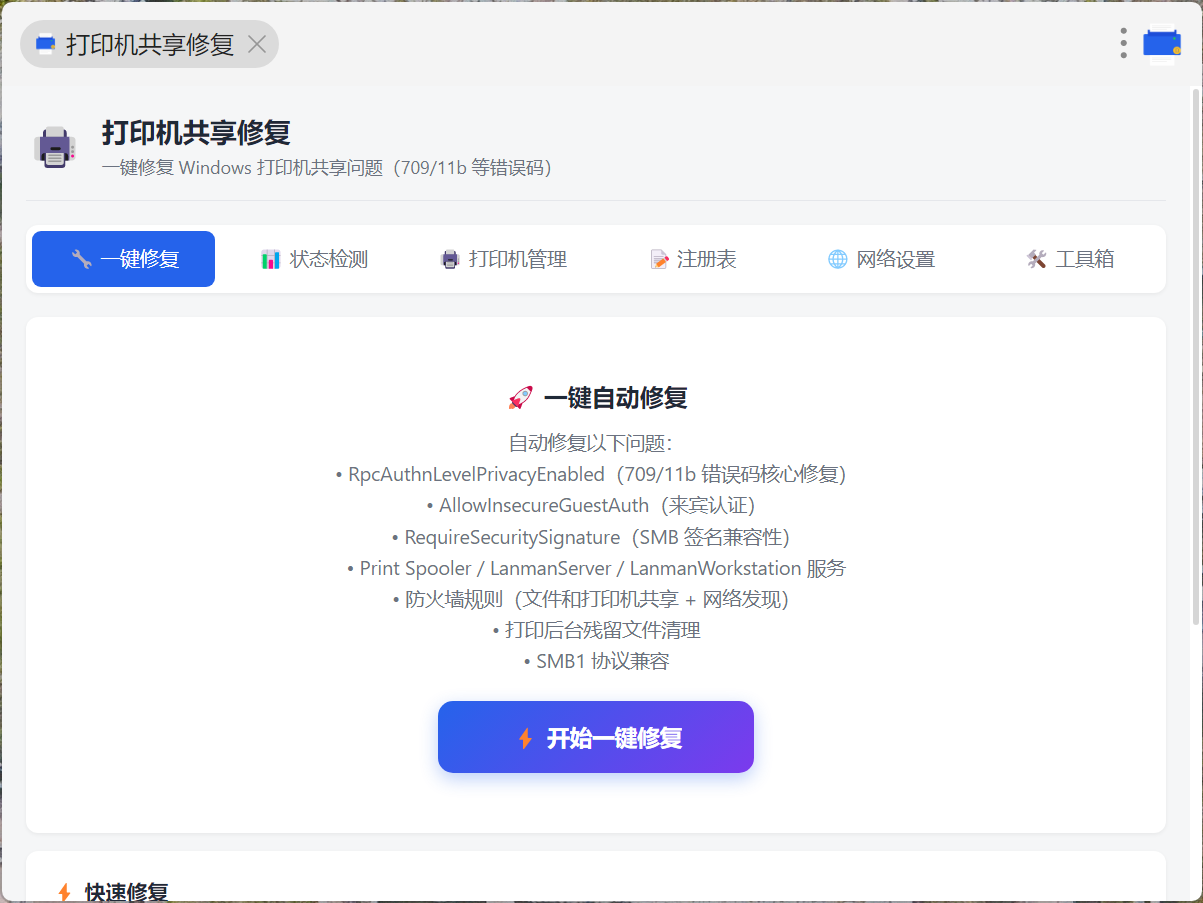This screenshot has width=1203, height=903.
Task: Click the globe icon on 网络设置
Action: [x=838, y=260]
